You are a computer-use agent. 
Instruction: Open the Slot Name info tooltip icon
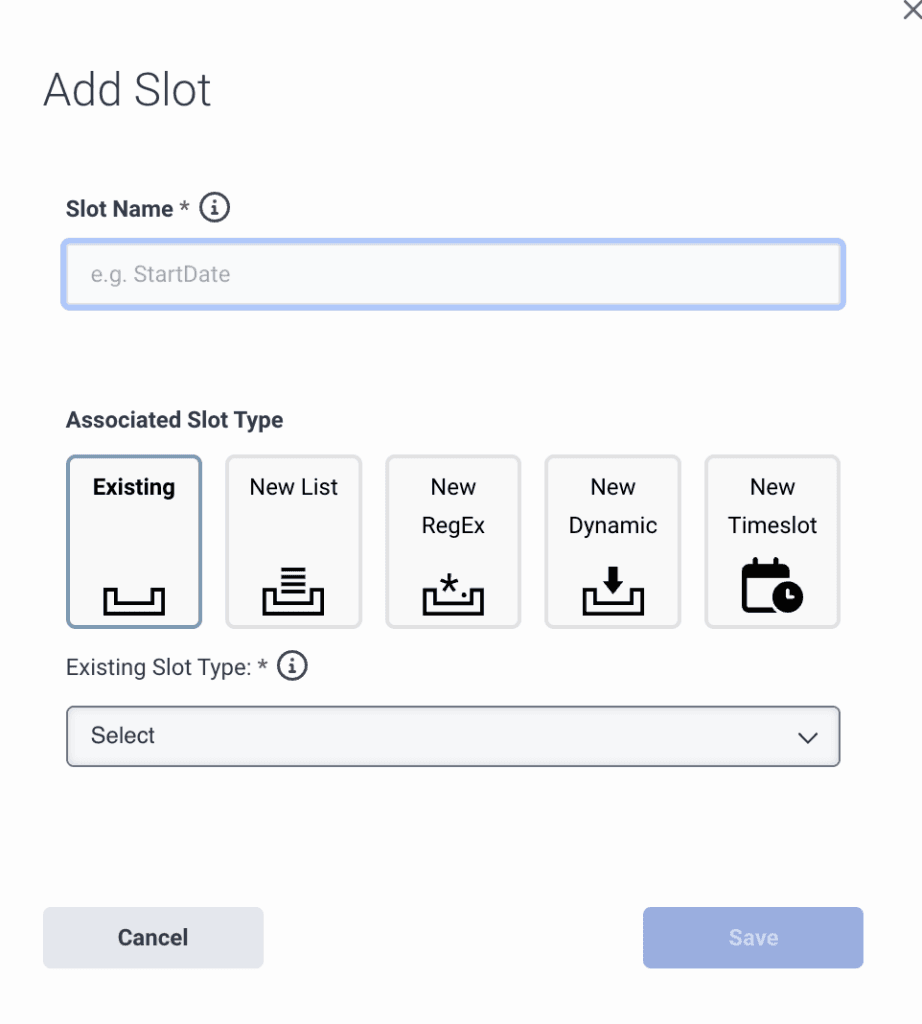point(213,207)
